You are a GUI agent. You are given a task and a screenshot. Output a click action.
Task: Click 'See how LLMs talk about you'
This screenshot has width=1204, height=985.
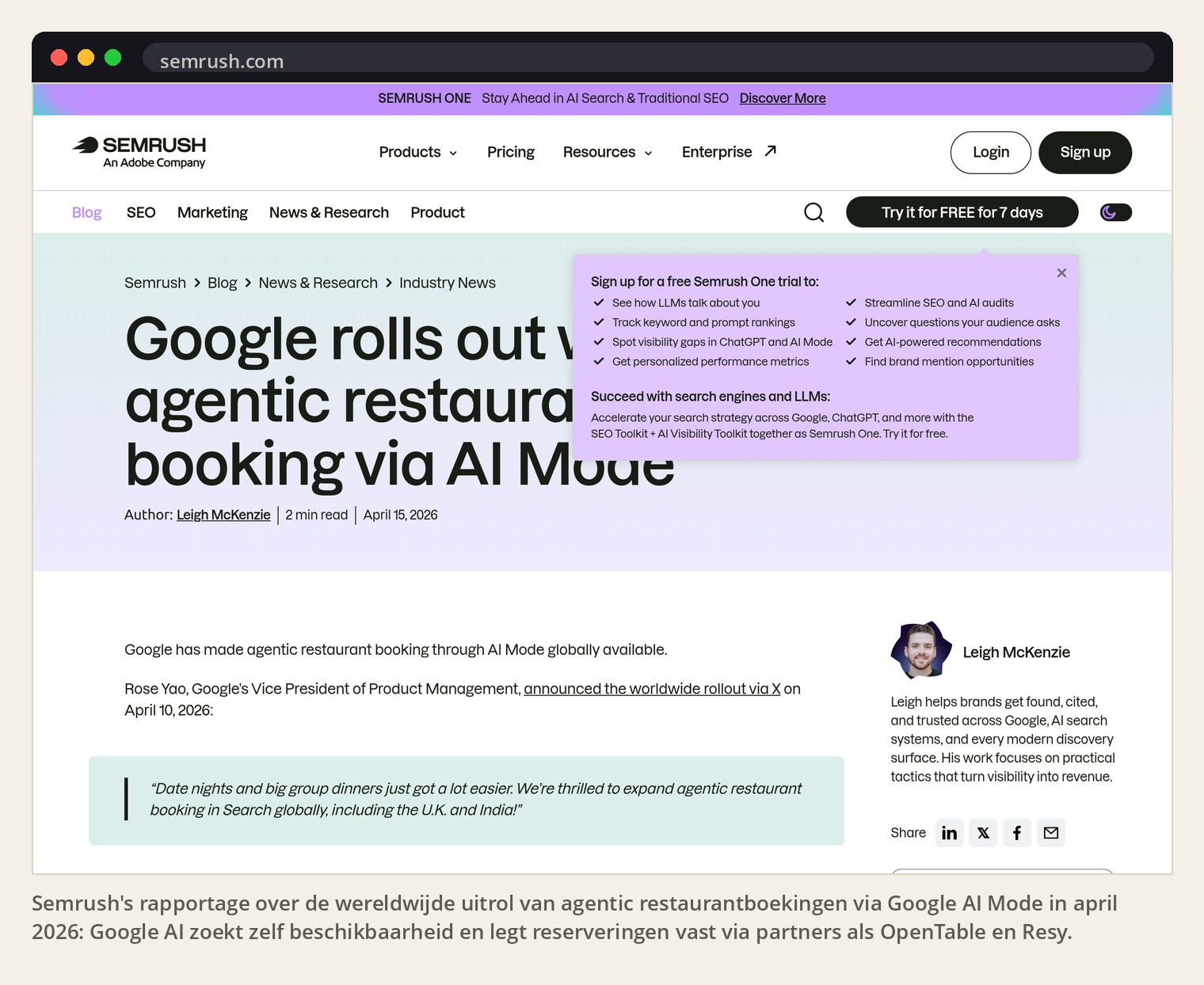point(686,302)
